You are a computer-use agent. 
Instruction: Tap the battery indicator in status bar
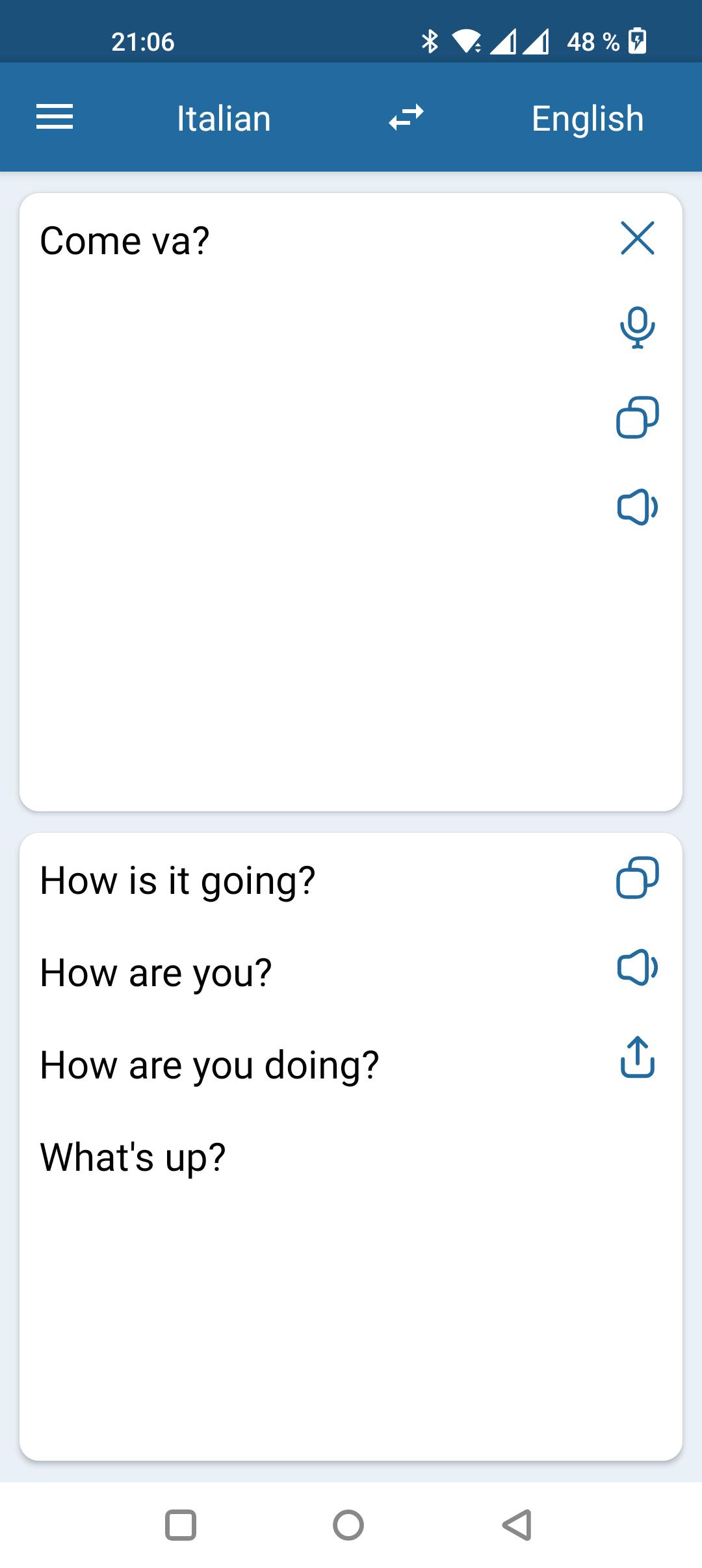638,42
